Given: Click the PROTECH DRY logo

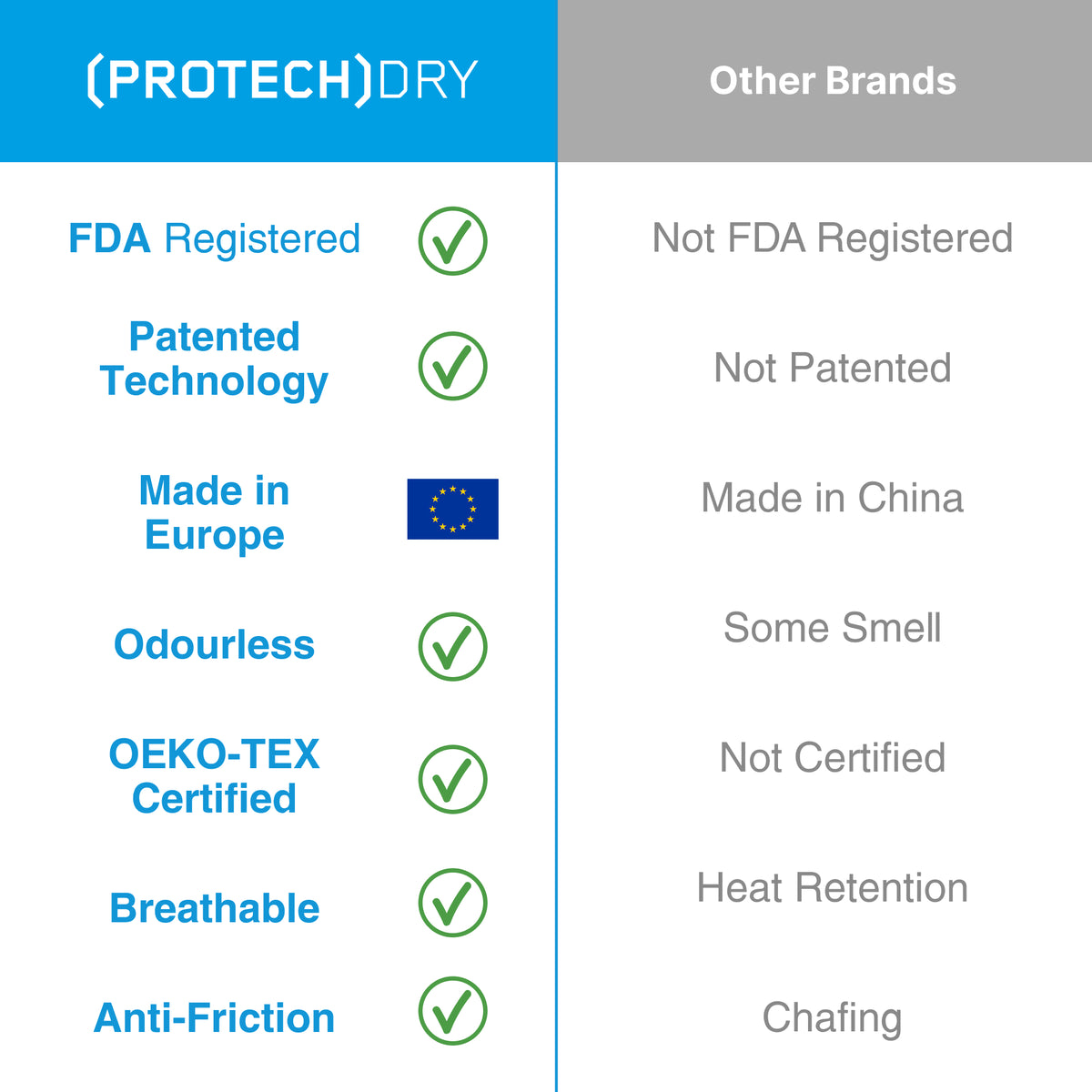Looking at the screenshot, I should (282, 80).
